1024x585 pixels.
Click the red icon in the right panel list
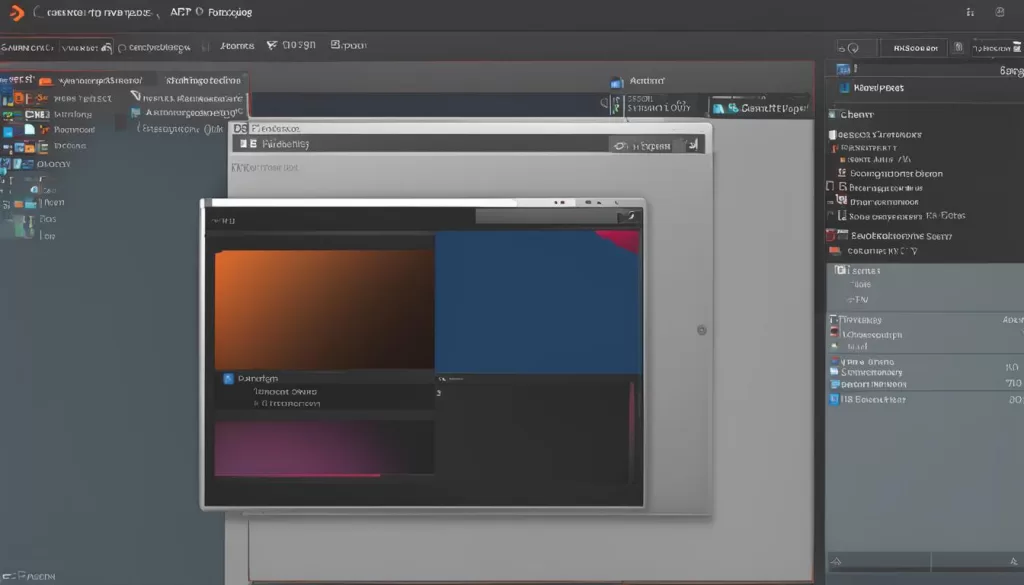(x=830, y=236)
